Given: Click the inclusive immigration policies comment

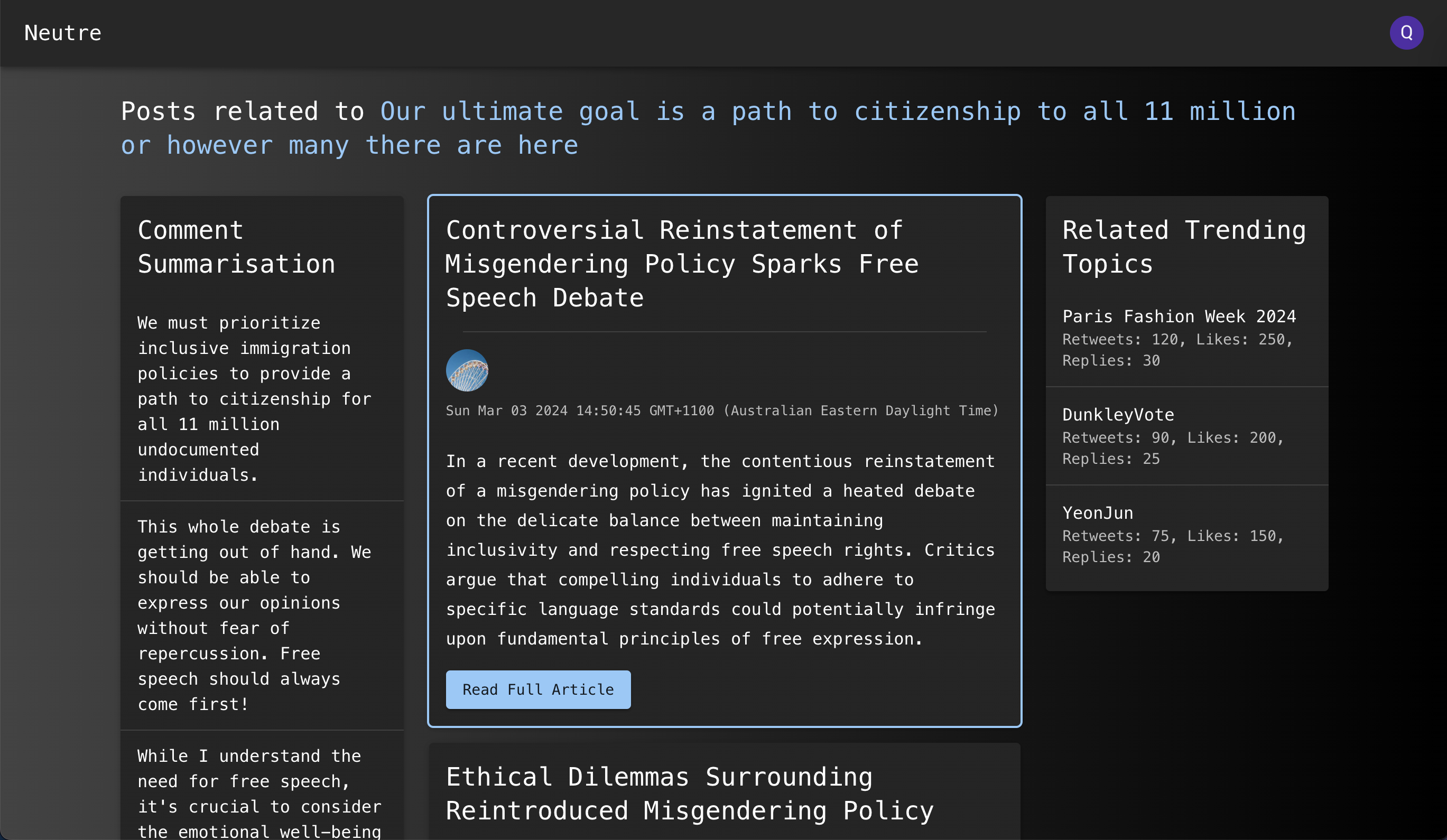Looking at the screenshot, I should coord(254,398).
